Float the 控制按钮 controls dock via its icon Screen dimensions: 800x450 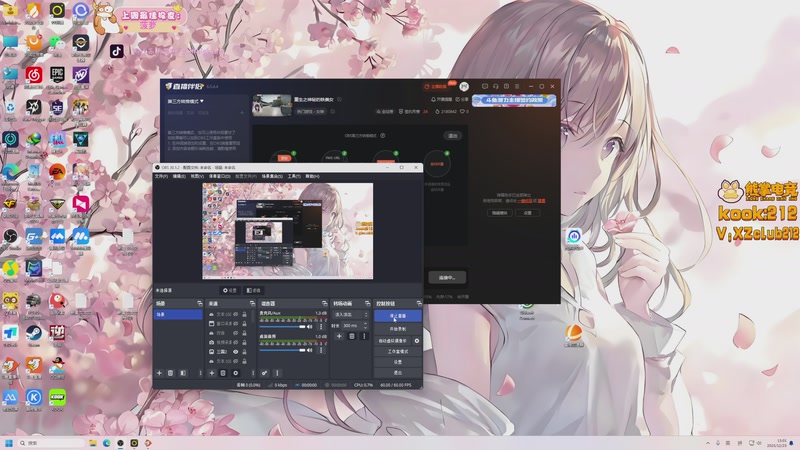click(419, 304)
